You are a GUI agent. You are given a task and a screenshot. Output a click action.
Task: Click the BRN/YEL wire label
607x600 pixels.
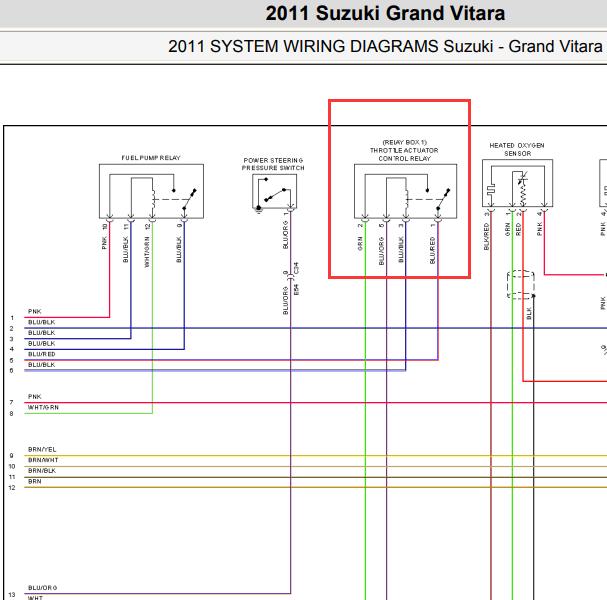(42, 450)
